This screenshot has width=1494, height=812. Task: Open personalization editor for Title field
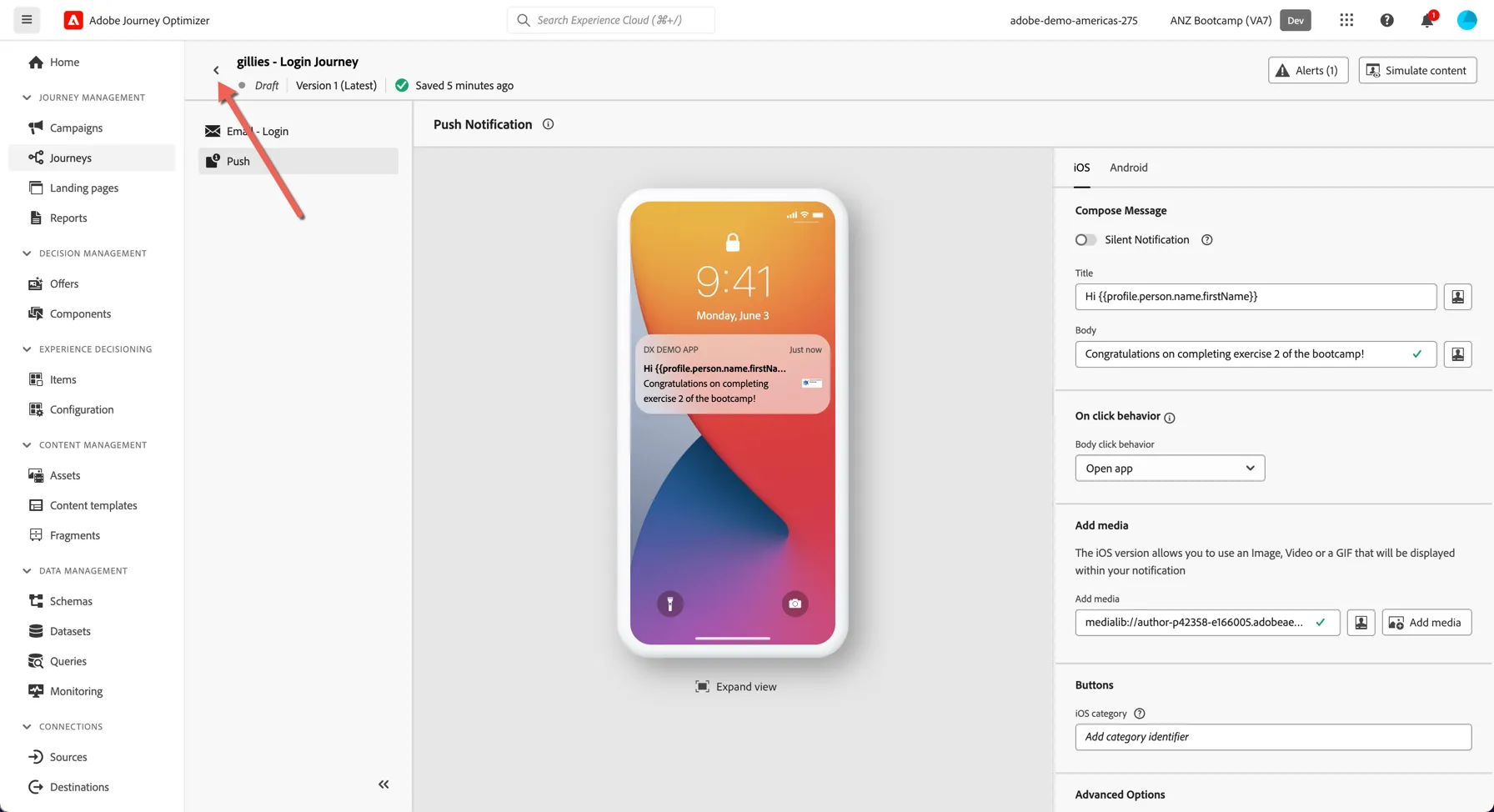point(1457,297)
